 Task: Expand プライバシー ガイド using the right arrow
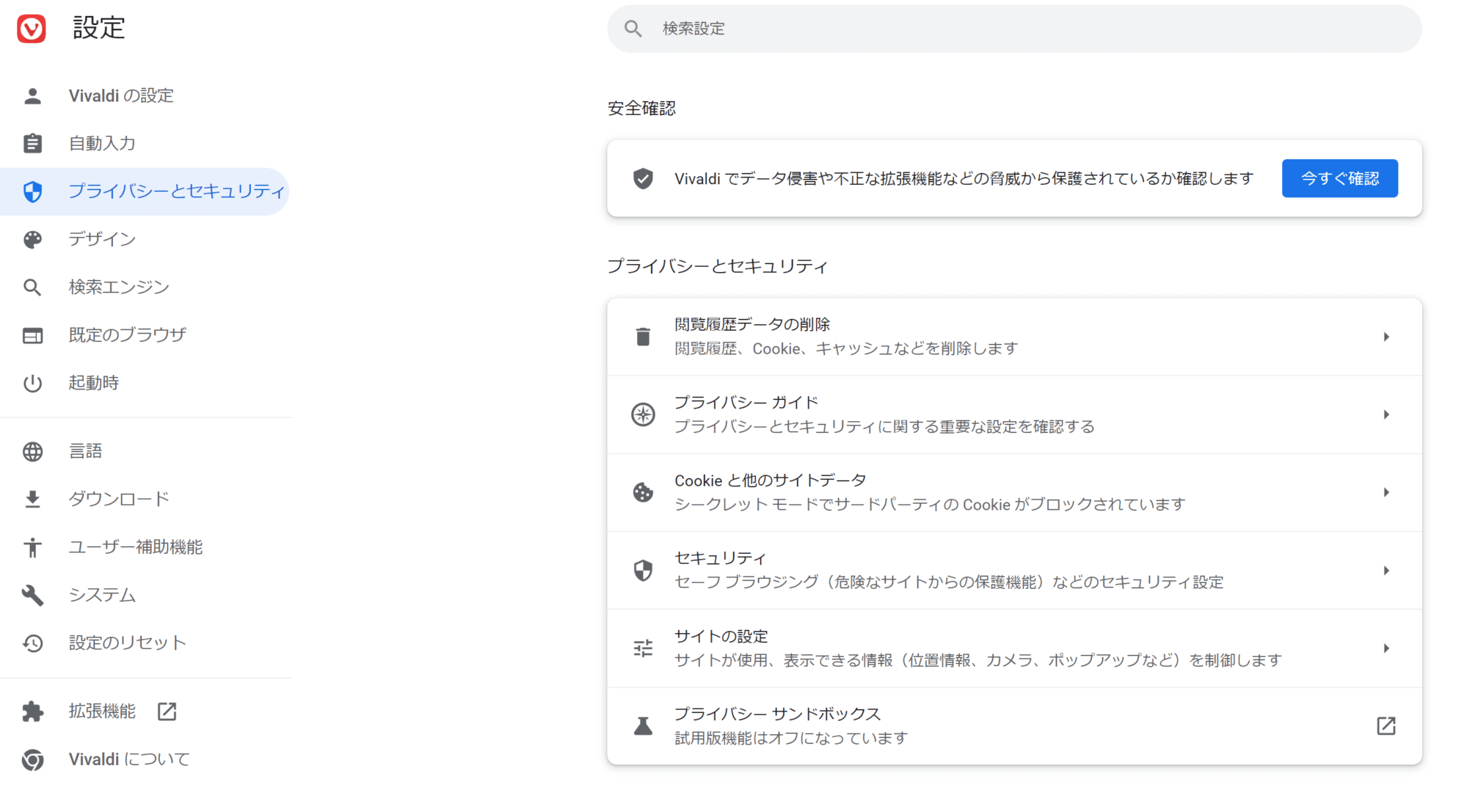point(1386,414)
